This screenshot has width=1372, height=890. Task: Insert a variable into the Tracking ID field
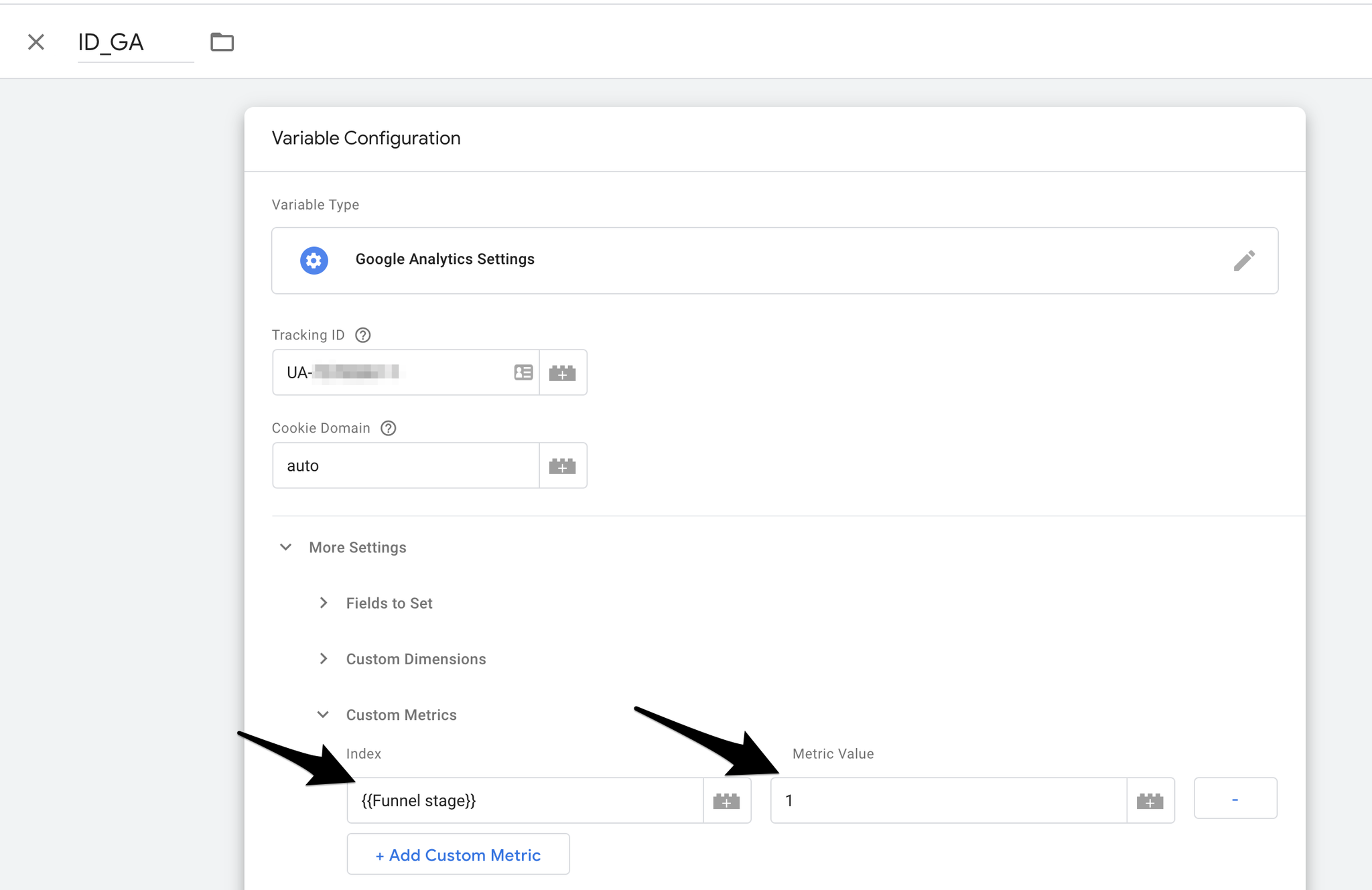pyautogui.click(x=563, y=372)
